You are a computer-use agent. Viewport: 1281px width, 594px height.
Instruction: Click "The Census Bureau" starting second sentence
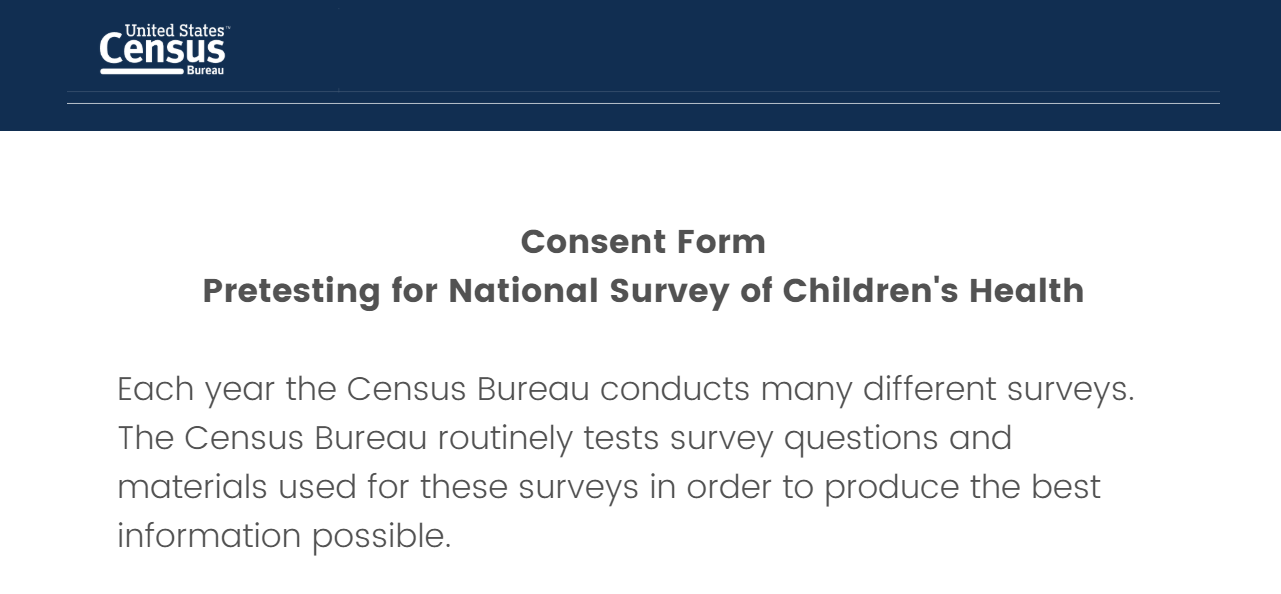pyautogui.click(x=272, y=438)
